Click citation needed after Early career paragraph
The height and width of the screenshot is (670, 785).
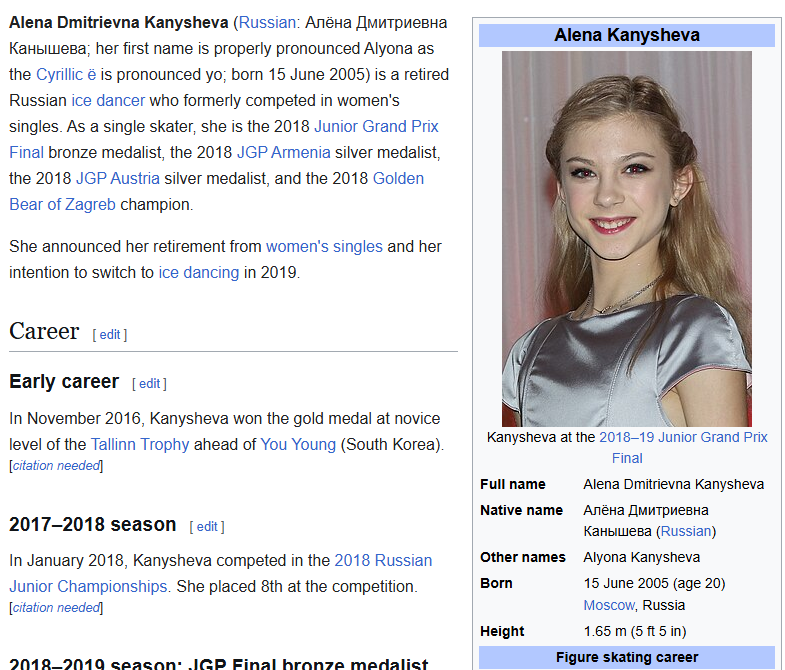pyautogui.click(x=56, y=465)
